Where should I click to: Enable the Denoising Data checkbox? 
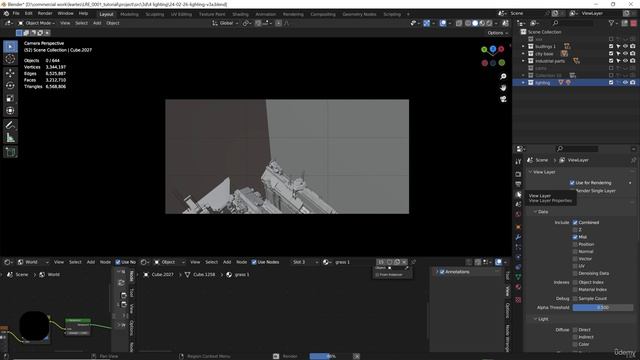(575, 273)
